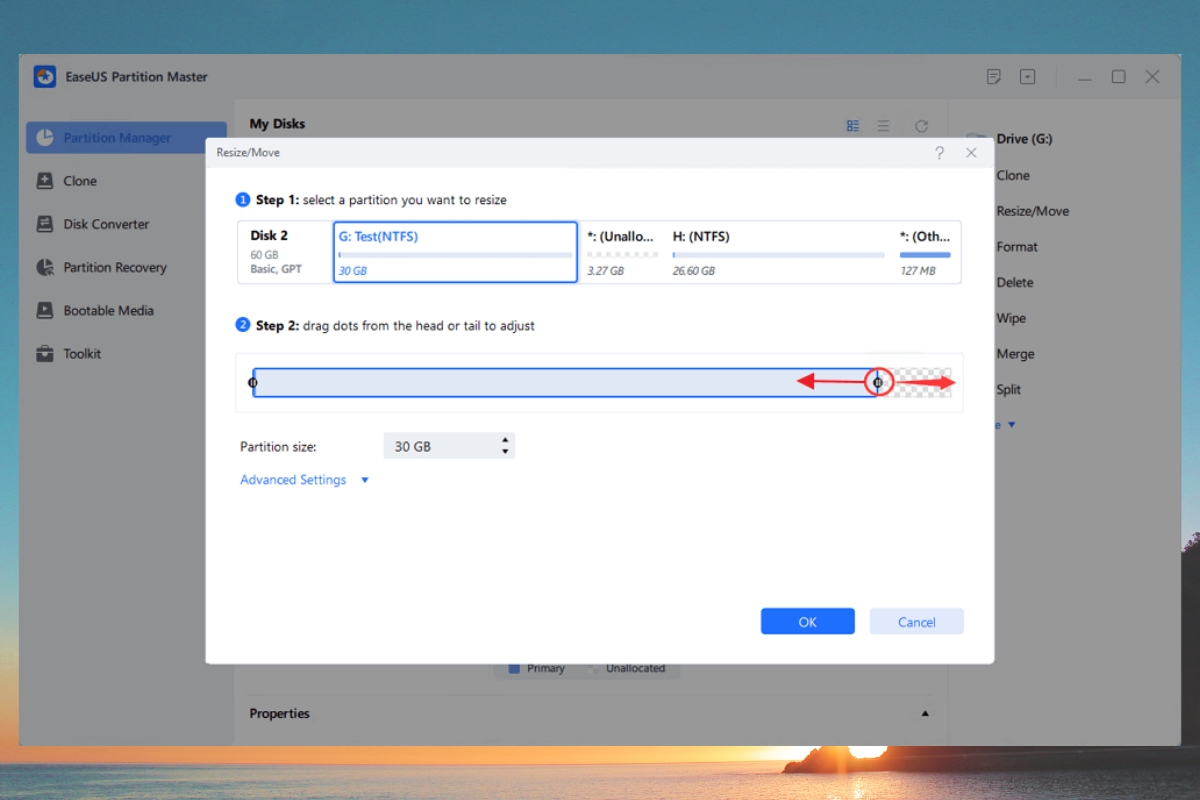Select the 127 MB Other partition
Image resolution: width=1200 pixels, height=800 pixels.
click(926, 252)
